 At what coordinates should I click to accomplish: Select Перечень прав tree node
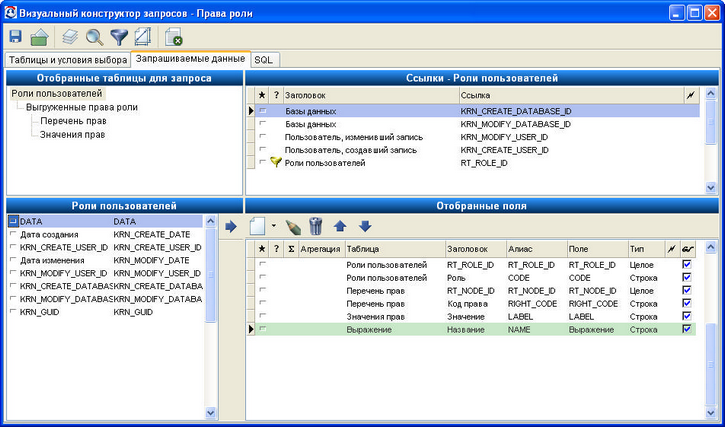tap(73, 121)
